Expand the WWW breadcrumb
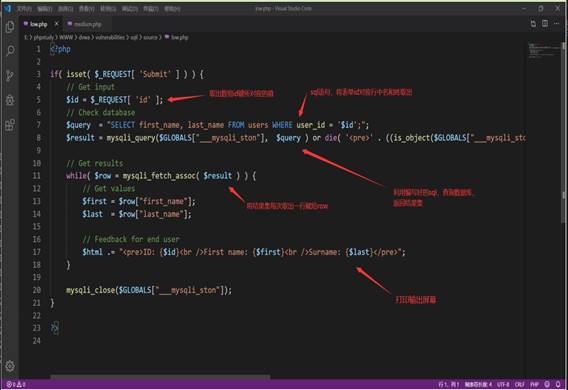568x390 pixels. (x=66, y=37)
